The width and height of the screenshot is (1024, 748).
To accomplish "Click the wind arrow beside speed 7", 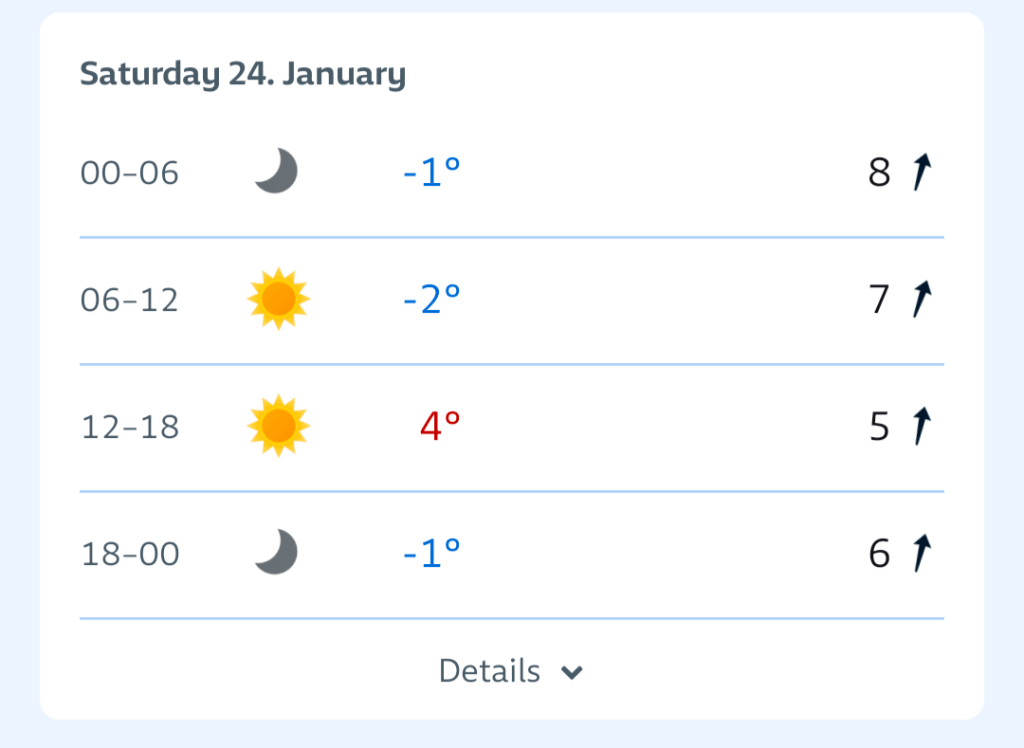I will click(922, 299).
